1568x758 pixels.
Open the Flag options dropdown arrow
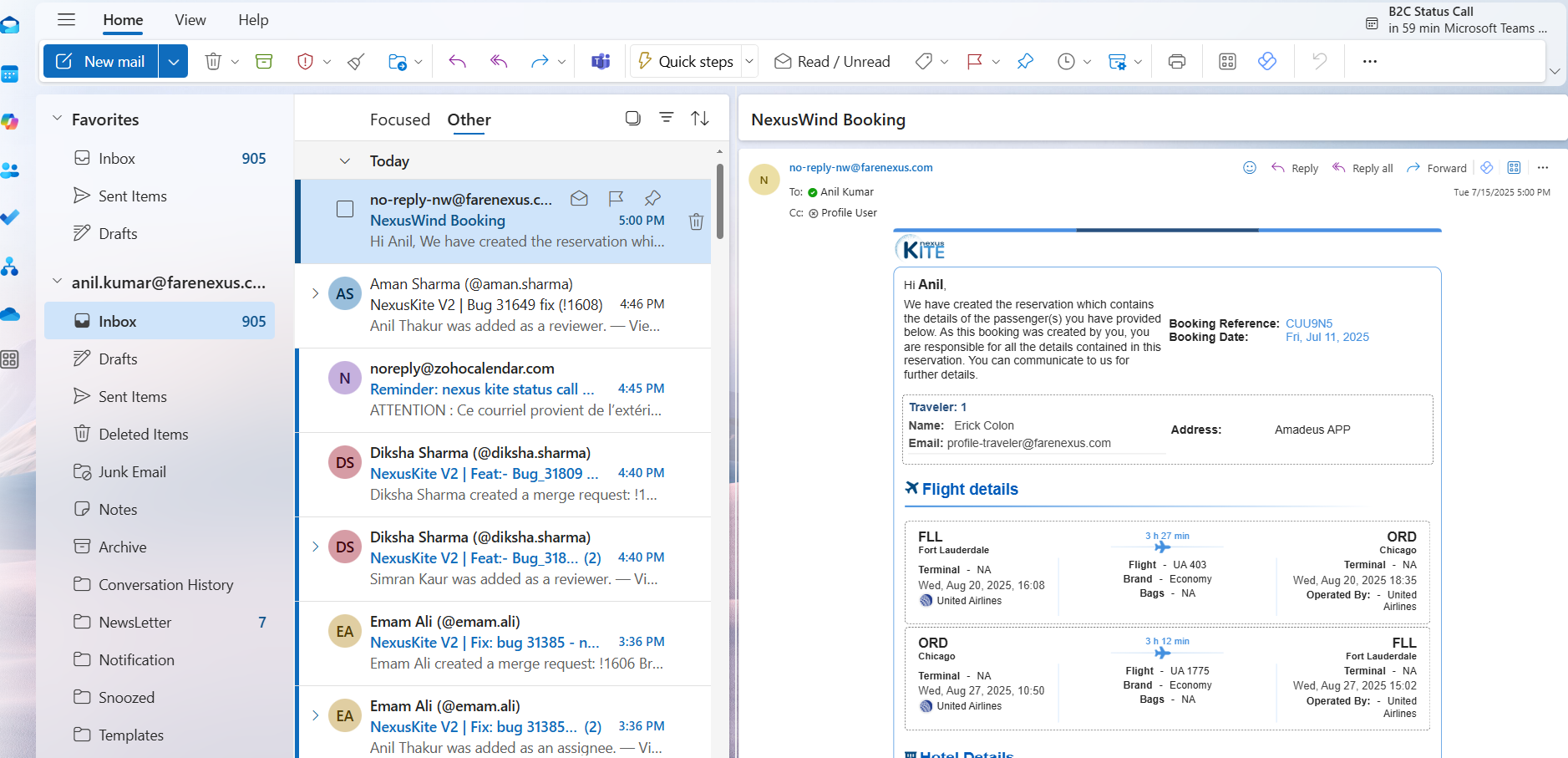coord(996,62)
